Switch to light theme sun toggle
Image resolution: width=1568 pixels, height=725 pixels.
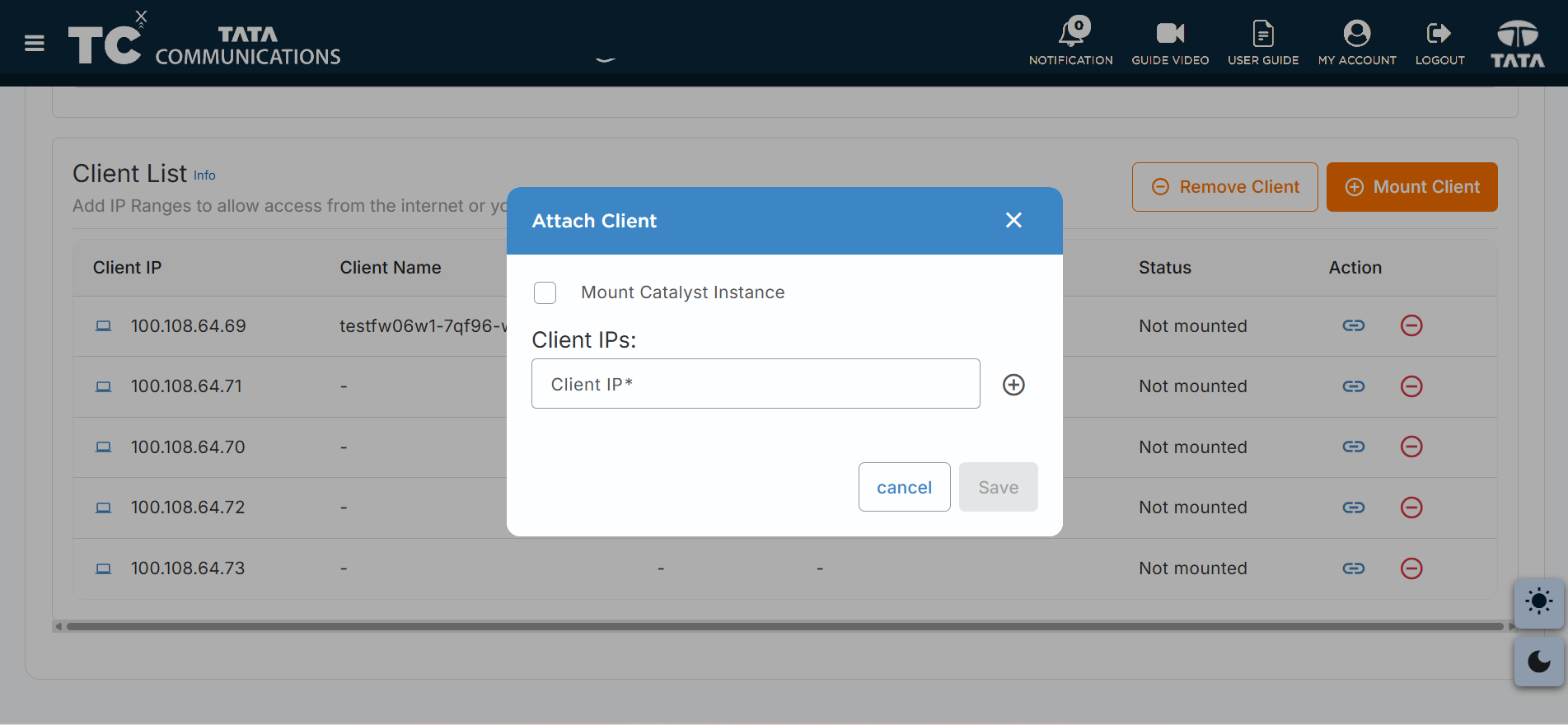[1538, 602]
